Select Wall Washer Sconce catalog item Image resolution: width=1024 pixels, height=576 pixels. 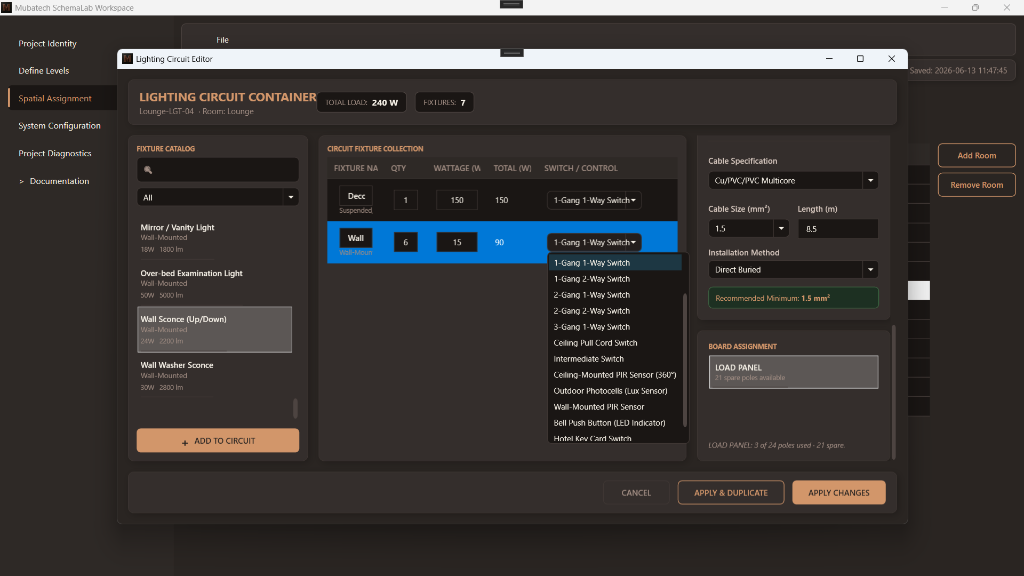[x=214, y=376]
